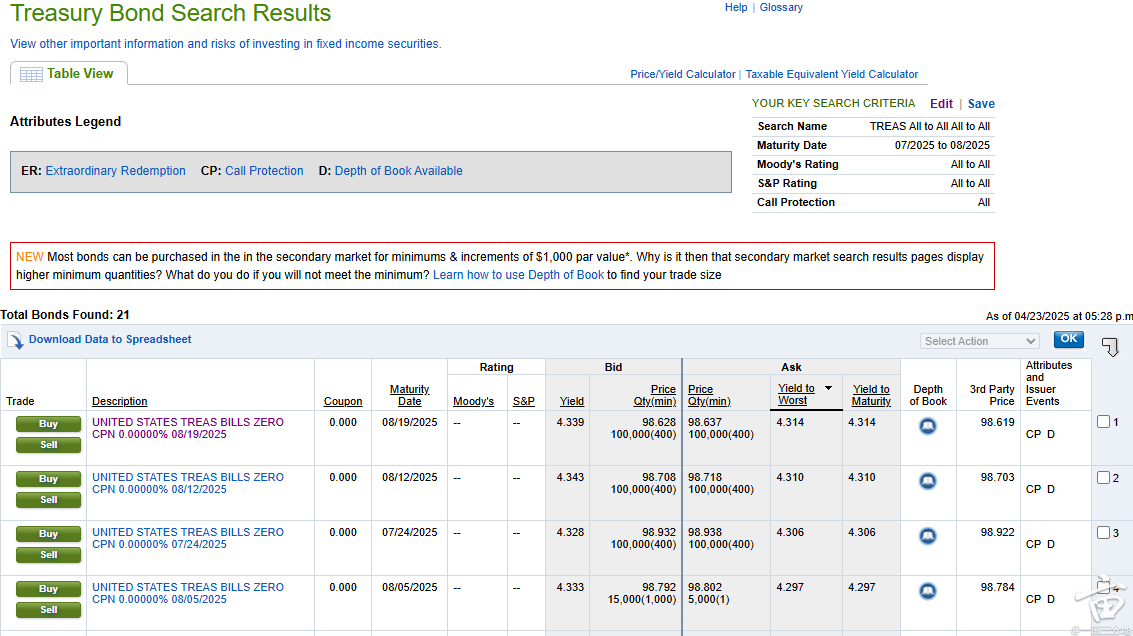
Task: Open the Price/Yield Calculator link
Action: click(x=683, y=74)
